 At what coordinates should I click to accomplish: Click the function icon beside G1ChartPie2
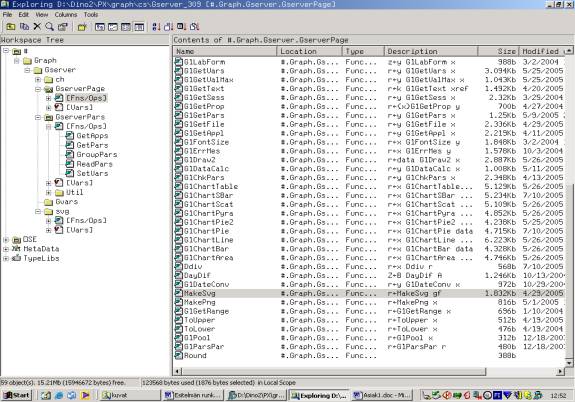[x=179, y=222]
